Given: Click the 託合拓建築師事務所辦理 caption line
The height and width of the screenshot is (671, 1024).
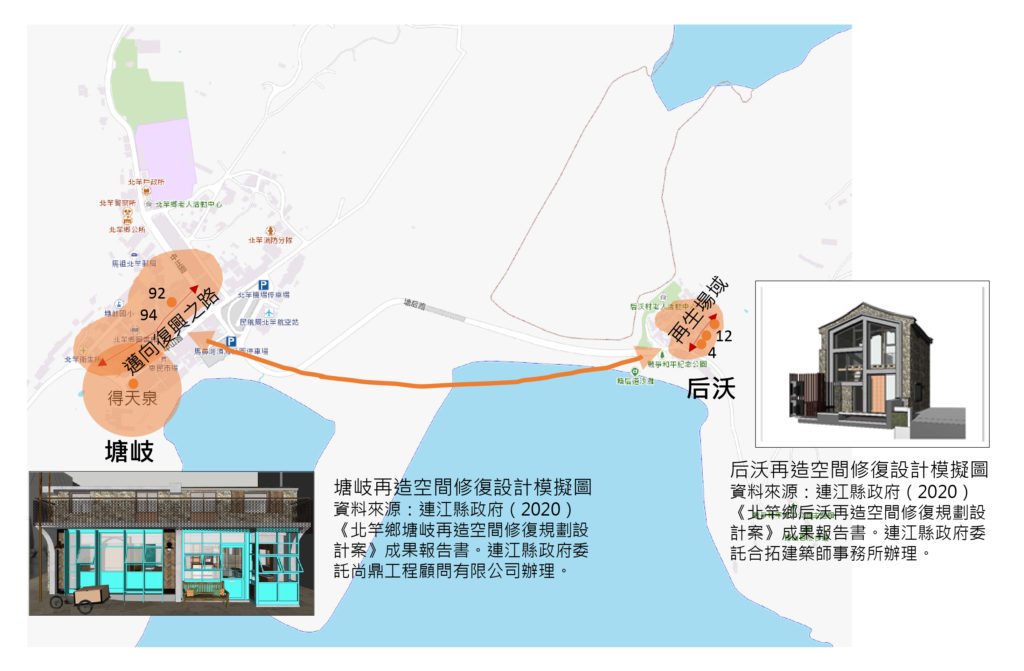Looking at the screenshot, I should pos(831,553).
